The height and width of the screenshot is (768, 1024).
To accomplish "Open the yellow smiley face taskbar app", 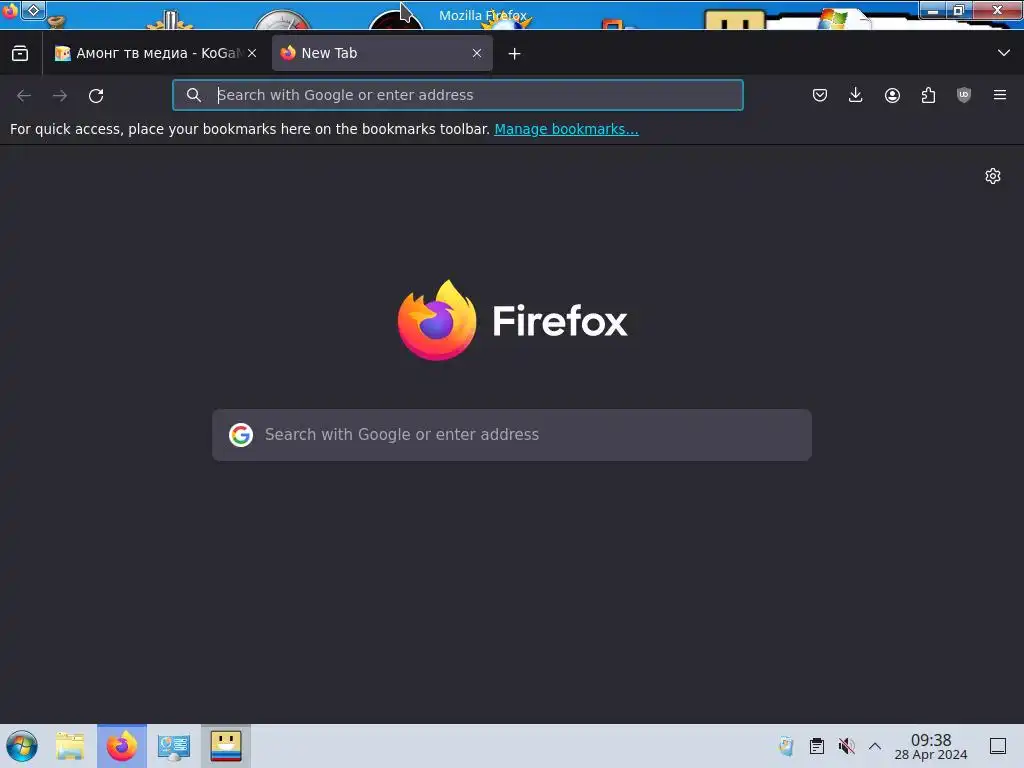I will pyautogui.click(x=226, y=746).
